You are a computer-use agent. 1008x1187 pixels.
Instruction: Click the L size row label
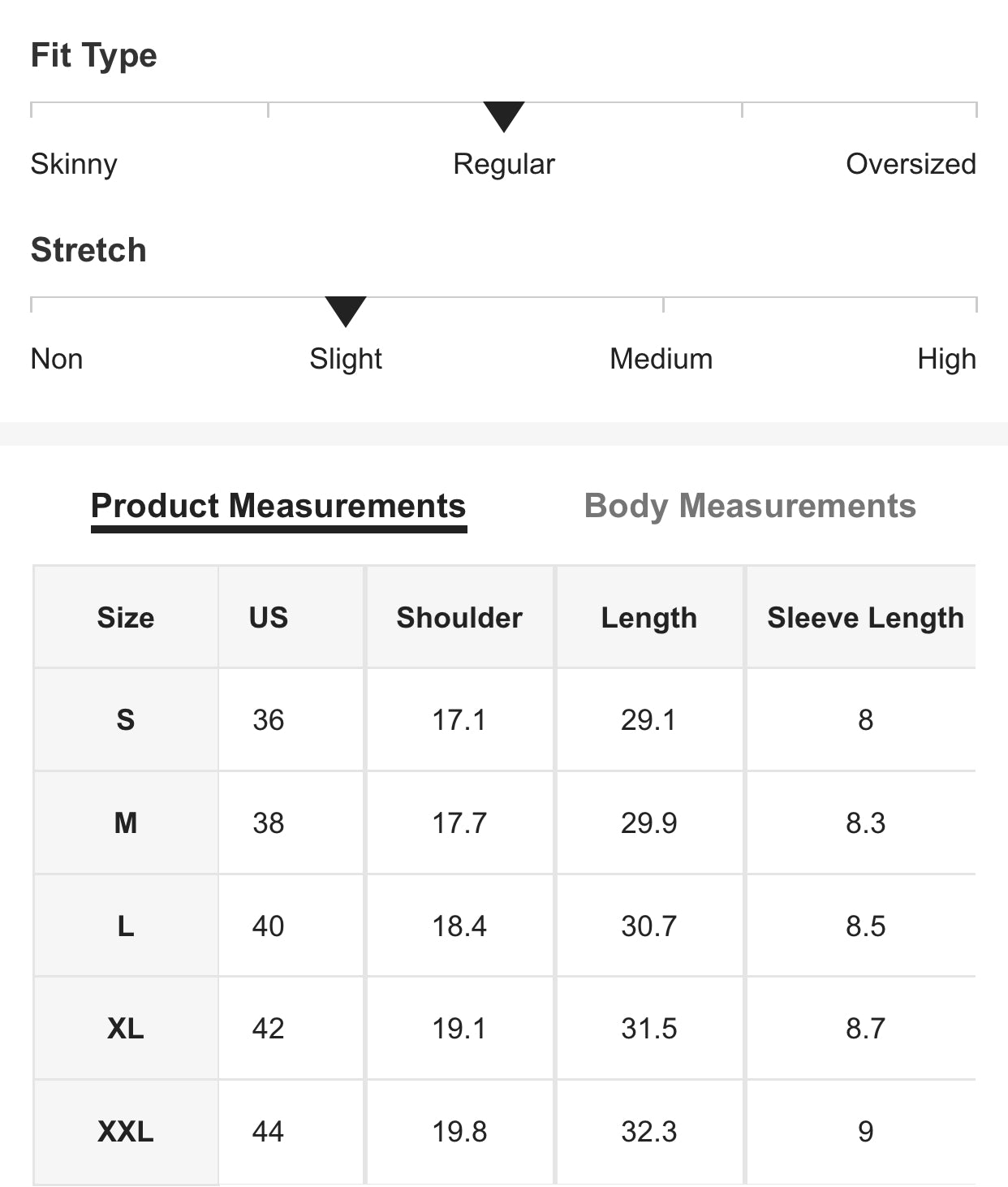(x=126, y=926)
